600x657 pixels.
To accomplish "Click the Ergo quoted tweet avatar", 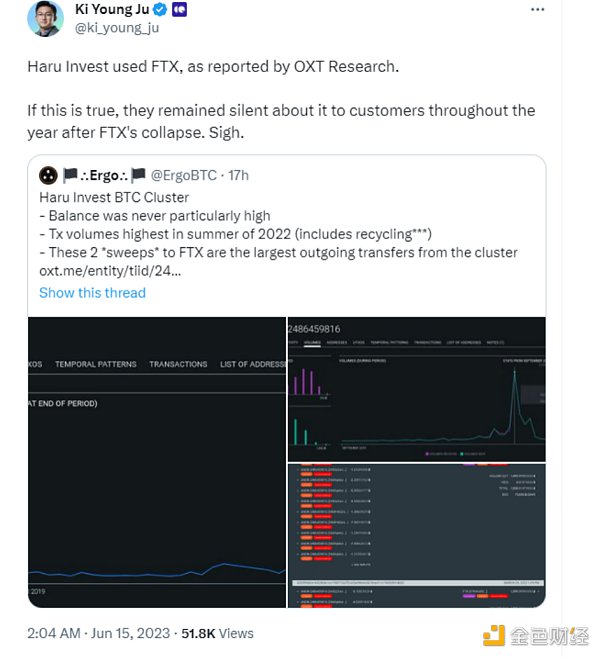I will pos(47,175).
